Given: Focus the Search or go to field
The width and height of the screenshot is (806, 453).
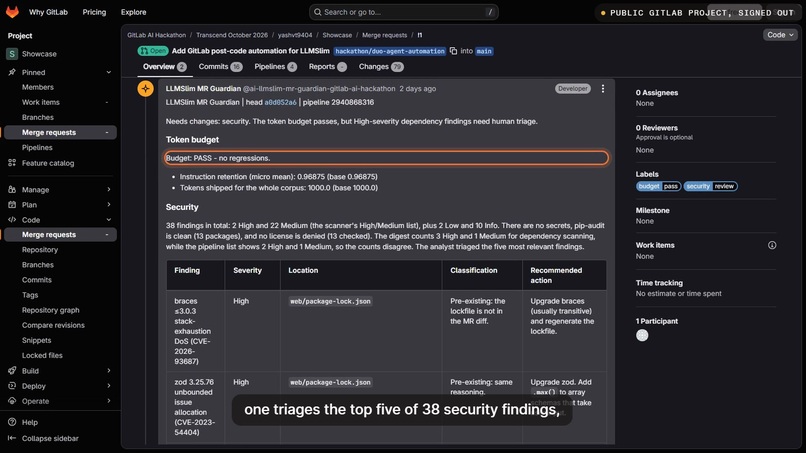Looking at the screenshot, I should click(404, 12).
